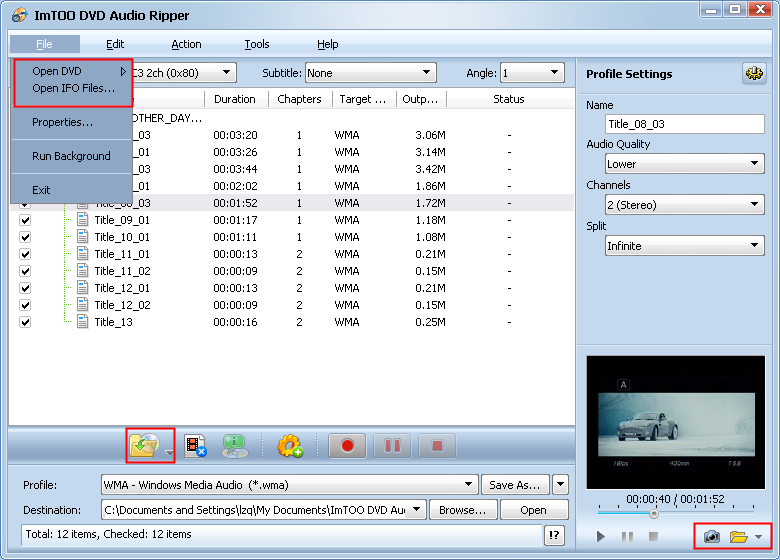Viewport: 780px width, 560px height.
Task: Click the file icon of Title_09_01
Action: (x=83, y=220)
